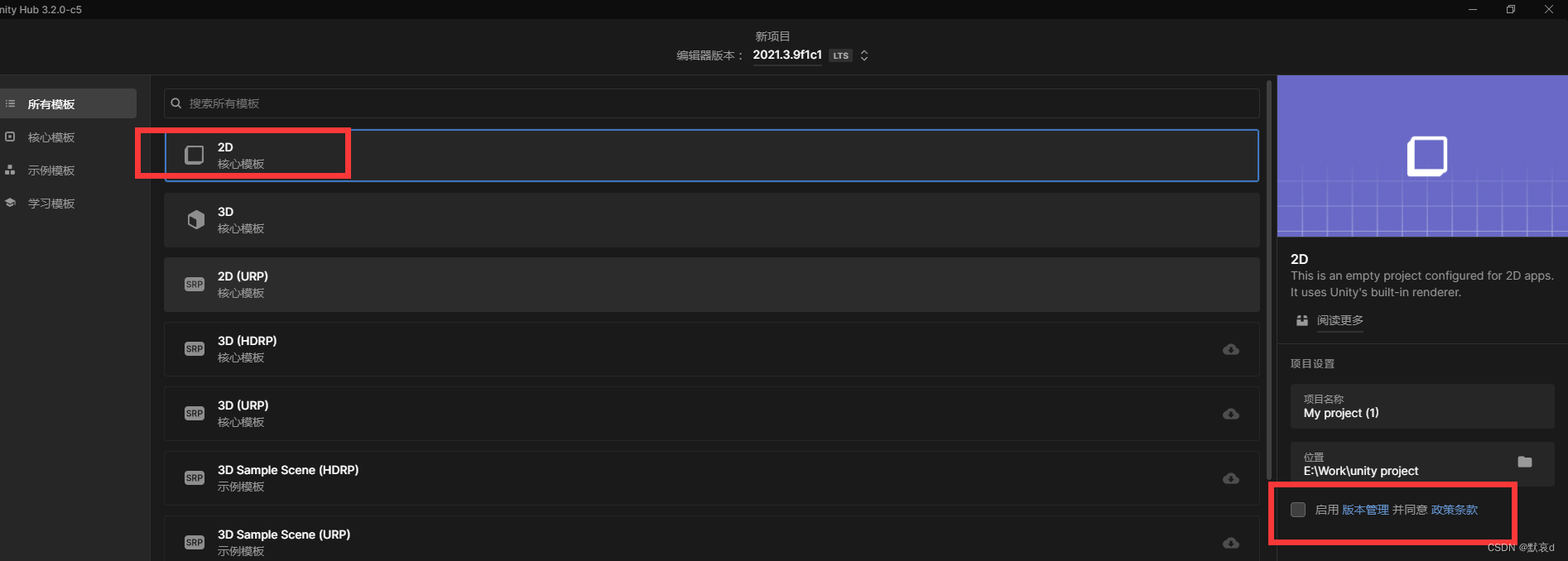Image resolution: width=1568 pixels, height=561 pixels.
Task: Open the editor version 2021.3.9f1c1 selector
Action: click(787, 55)
